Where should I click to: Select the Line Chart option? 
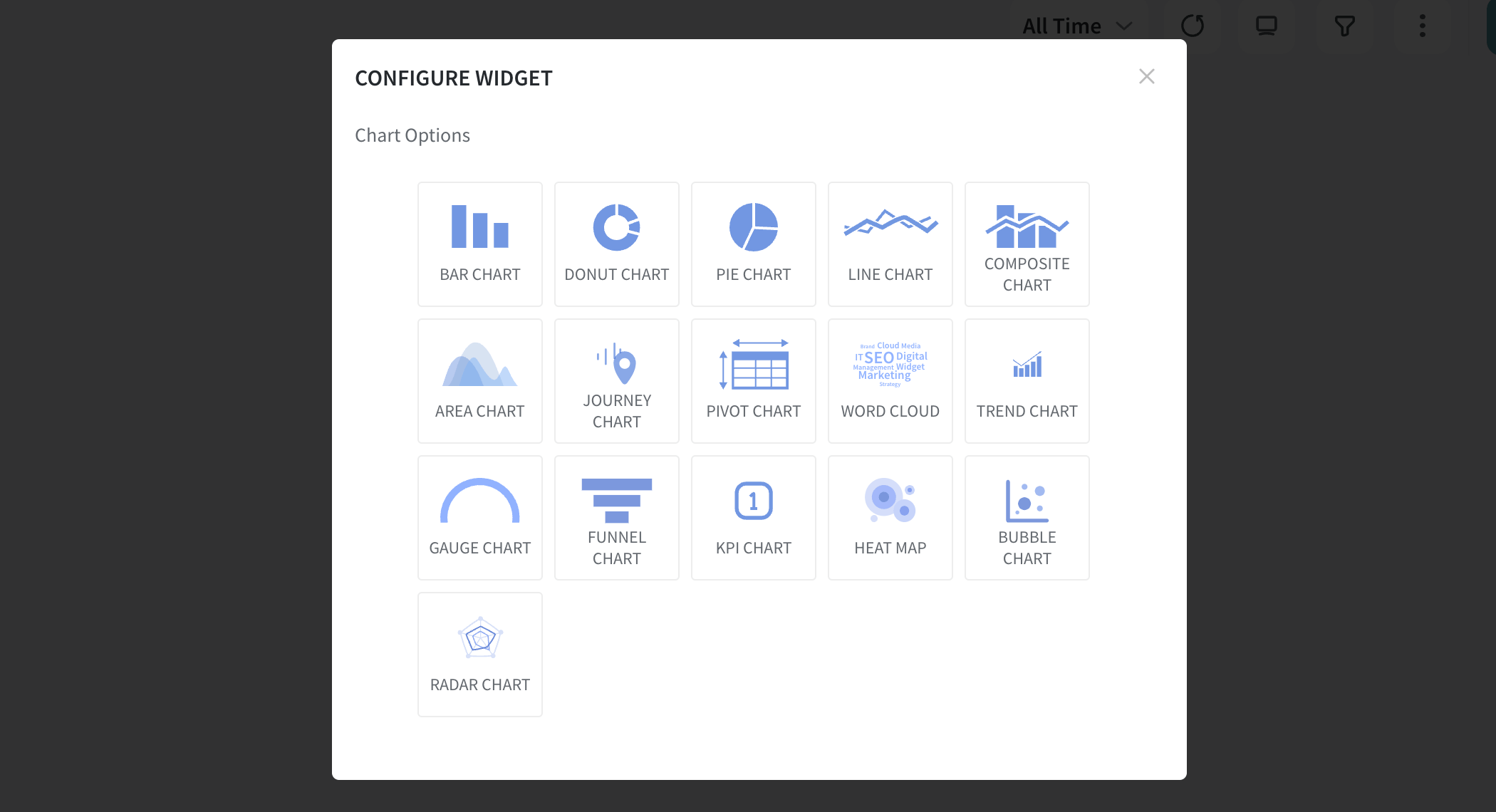[x=890, y=244]
